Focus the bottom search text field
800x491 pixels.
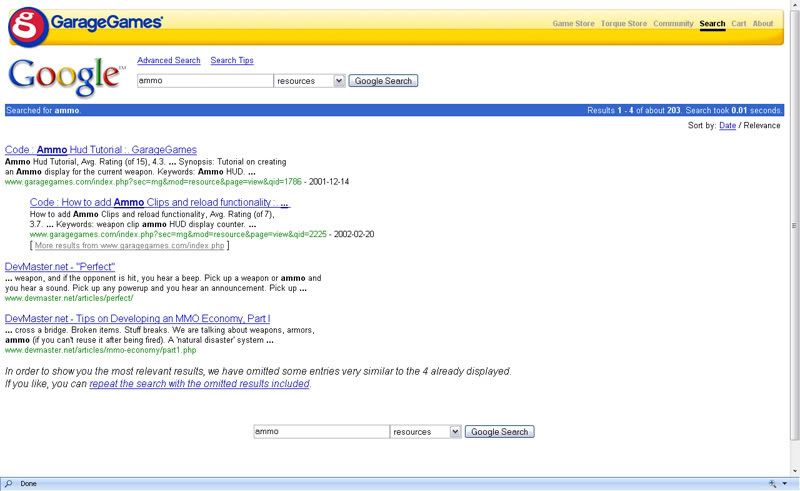point(320,432)
